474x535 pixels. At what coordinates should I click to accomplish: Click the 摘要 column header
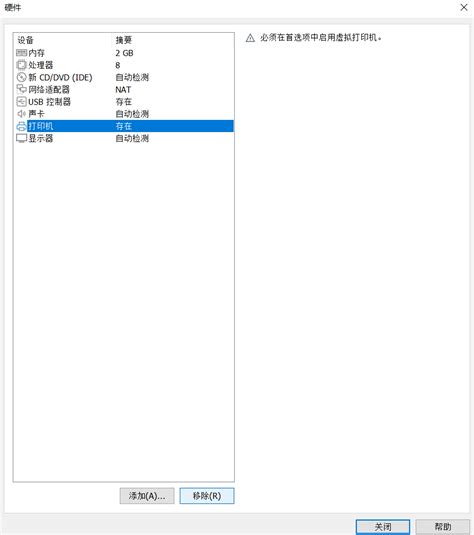[124, 40]
